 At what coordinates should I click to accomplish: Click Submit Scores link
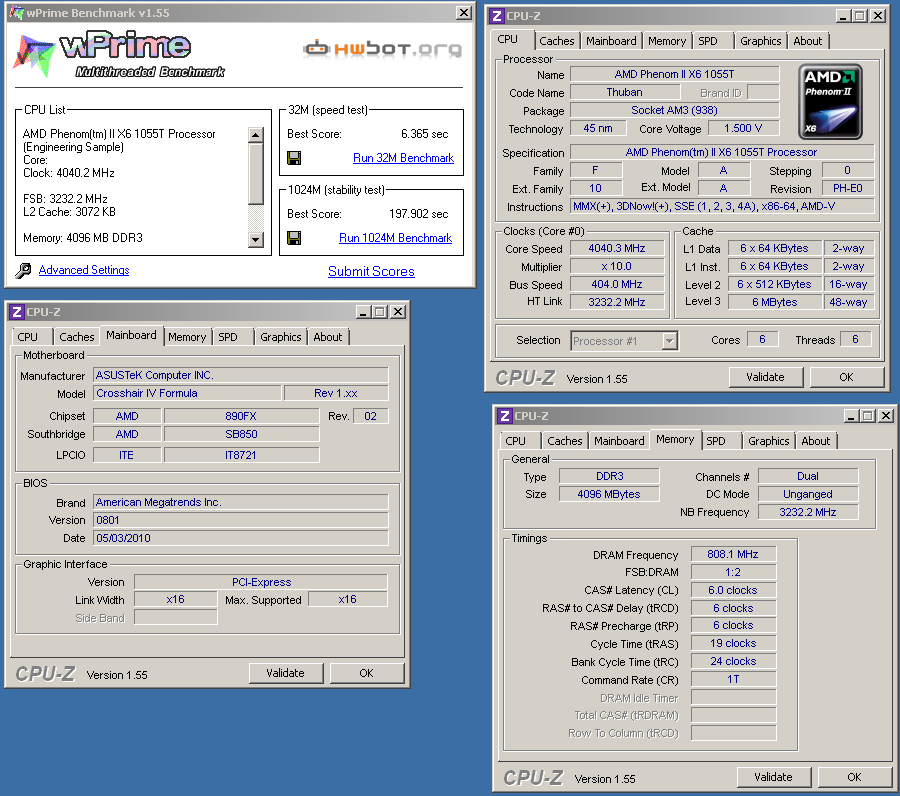tap(371, 271)
